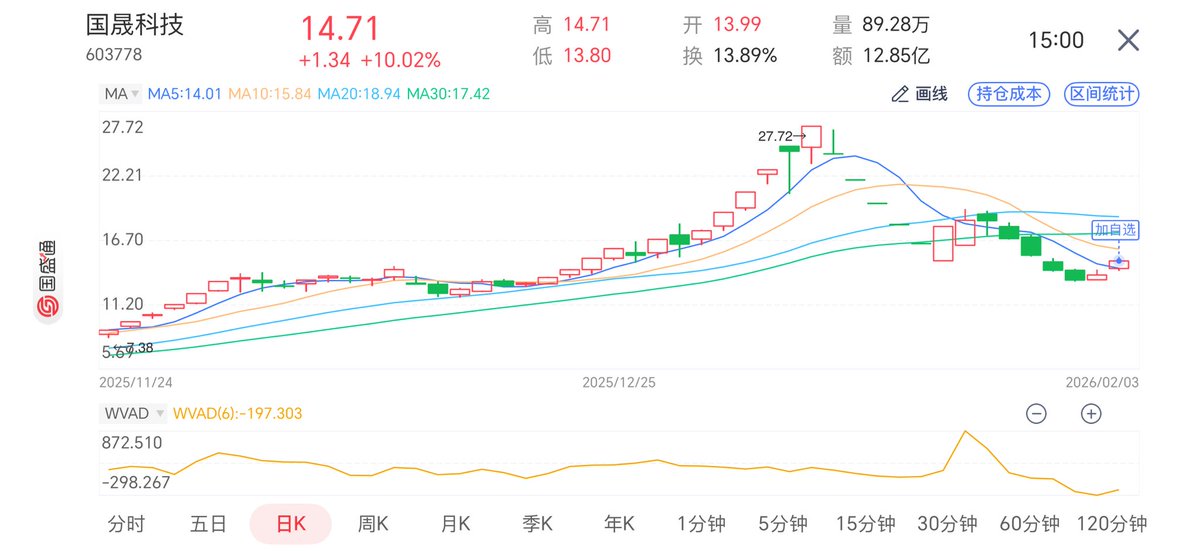
Task: Click the -298.267 WVAD axis value
Action: [135, 482]
